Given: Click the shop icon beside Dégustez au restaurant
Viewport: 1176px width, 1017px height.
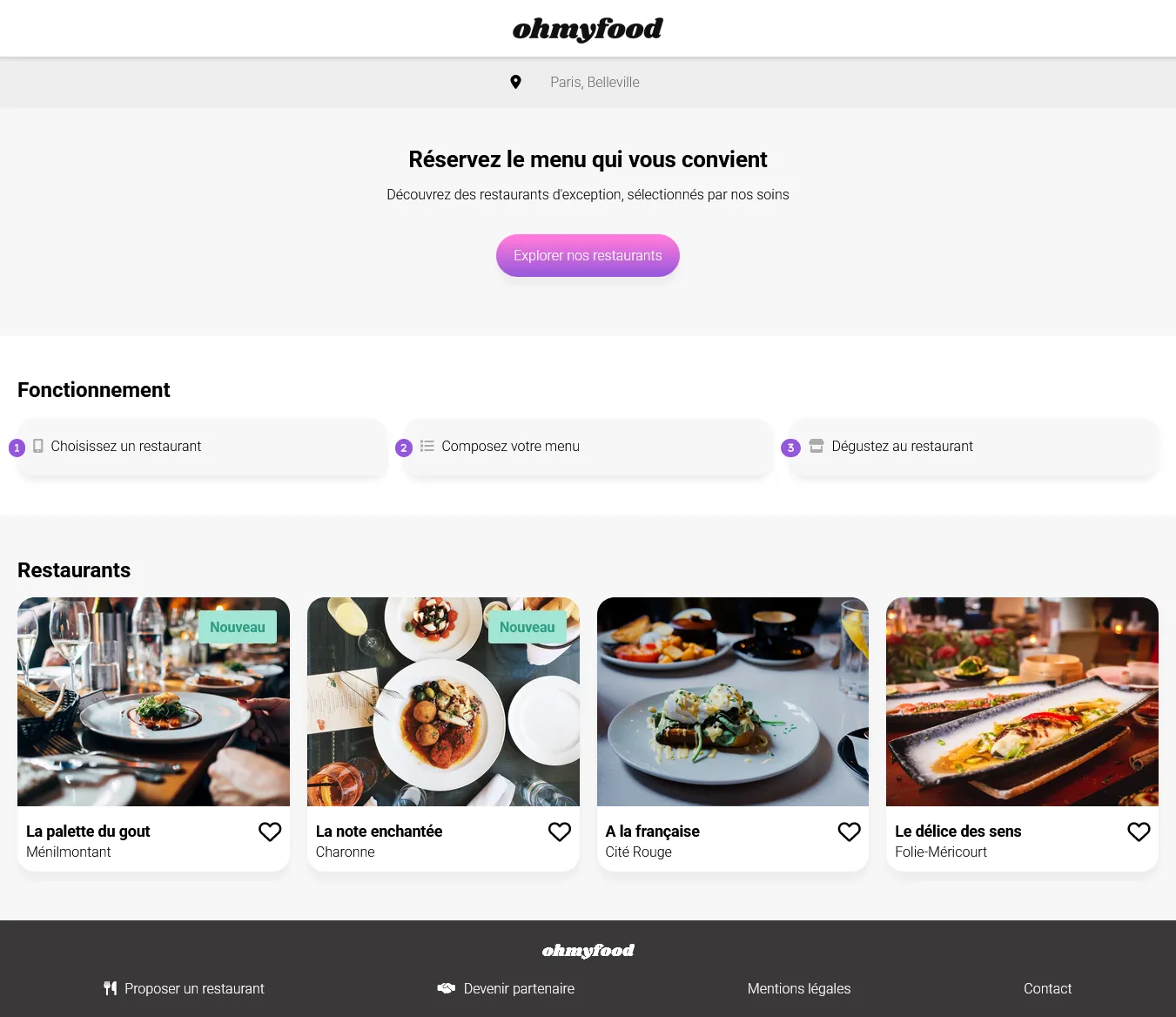Looking at the screenshot, I should coord(816,446).
